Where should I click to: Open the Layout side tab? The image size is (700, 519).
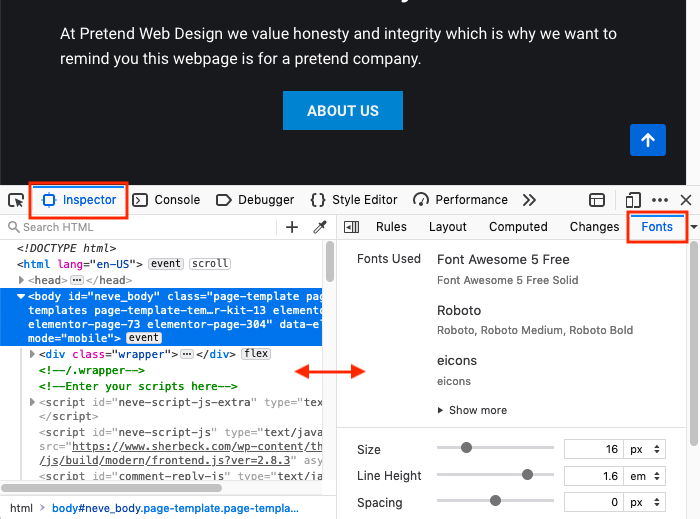[x=447, y=227]
